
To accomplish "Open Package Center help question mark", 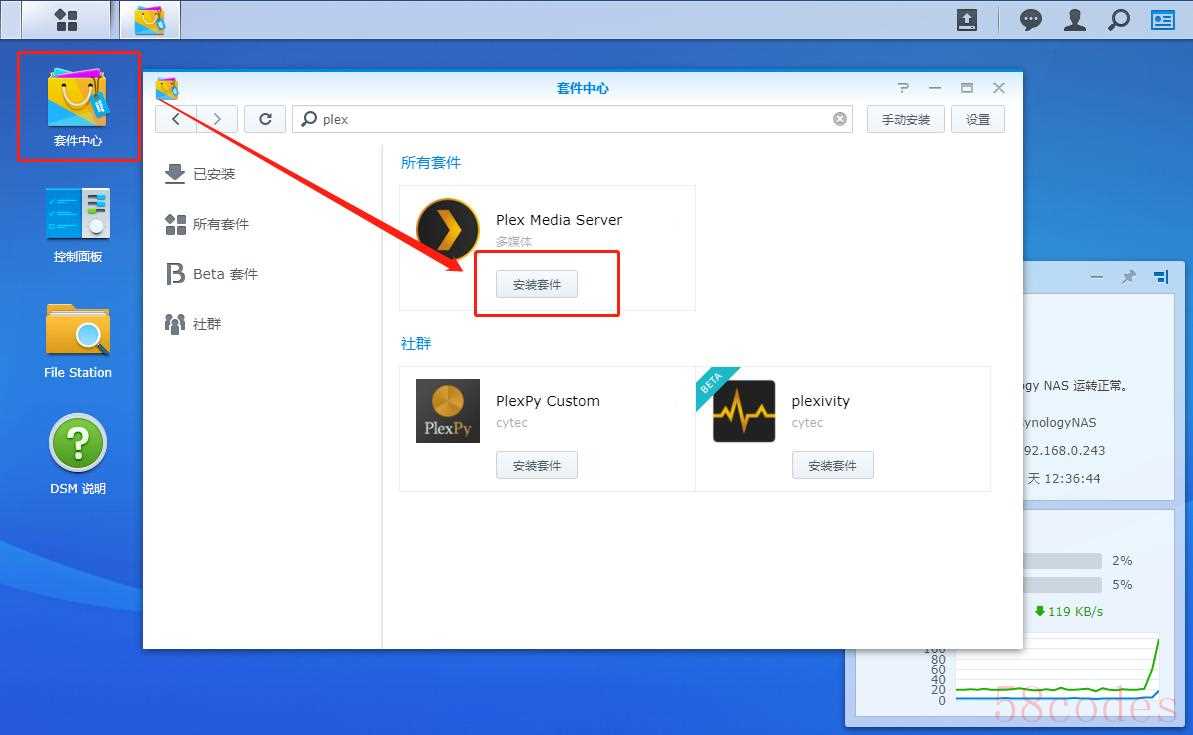I will (903, 88).
